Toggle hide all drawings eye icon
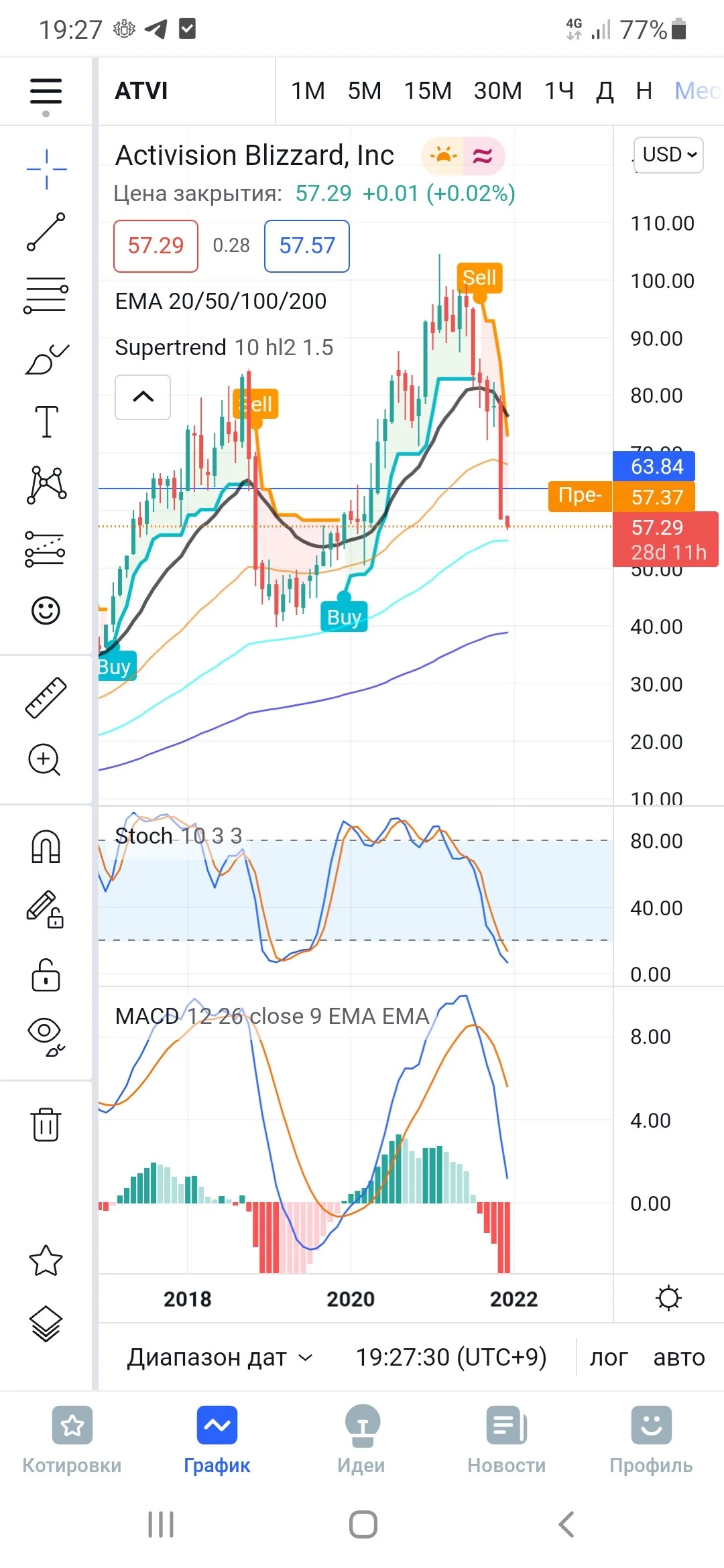The height and width of the screenshot is (1568, 724). pos(46,1037)
